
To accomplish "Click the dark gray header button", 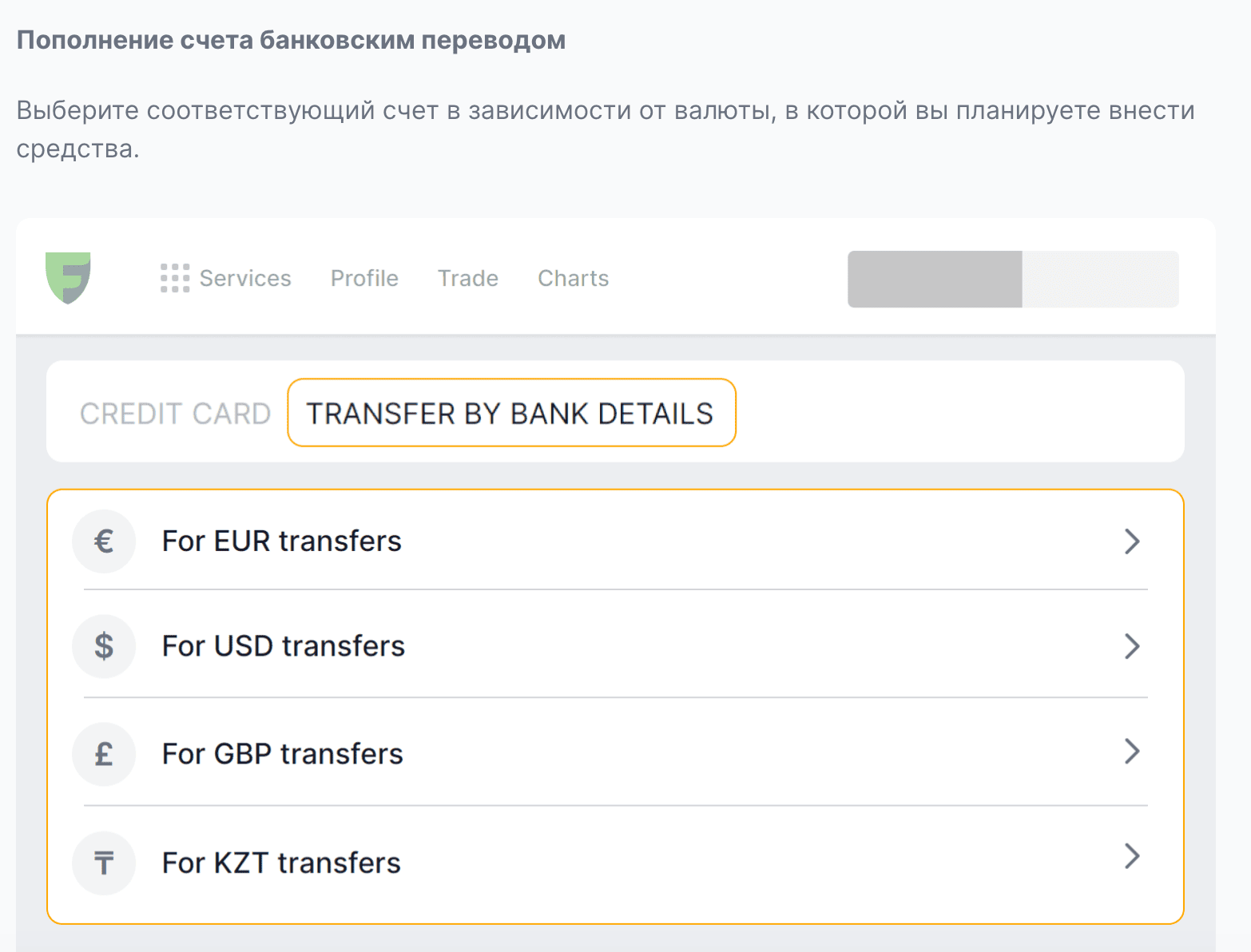I will point(935,279).
